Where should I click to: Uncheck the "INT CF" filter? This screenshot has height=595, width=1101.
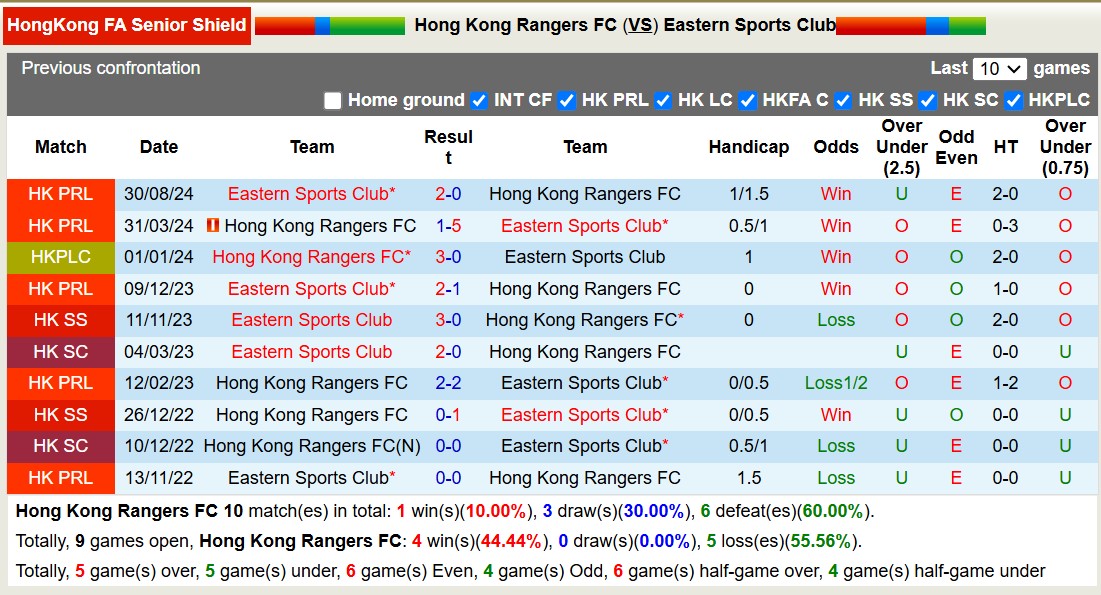click(477, 101)
